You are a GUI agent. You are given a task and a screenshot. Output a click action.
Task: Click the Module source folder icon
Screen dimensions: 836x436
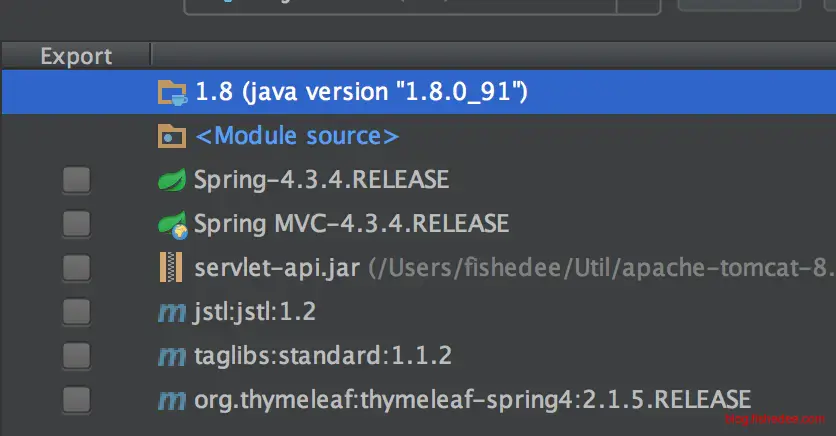[173, 136]
